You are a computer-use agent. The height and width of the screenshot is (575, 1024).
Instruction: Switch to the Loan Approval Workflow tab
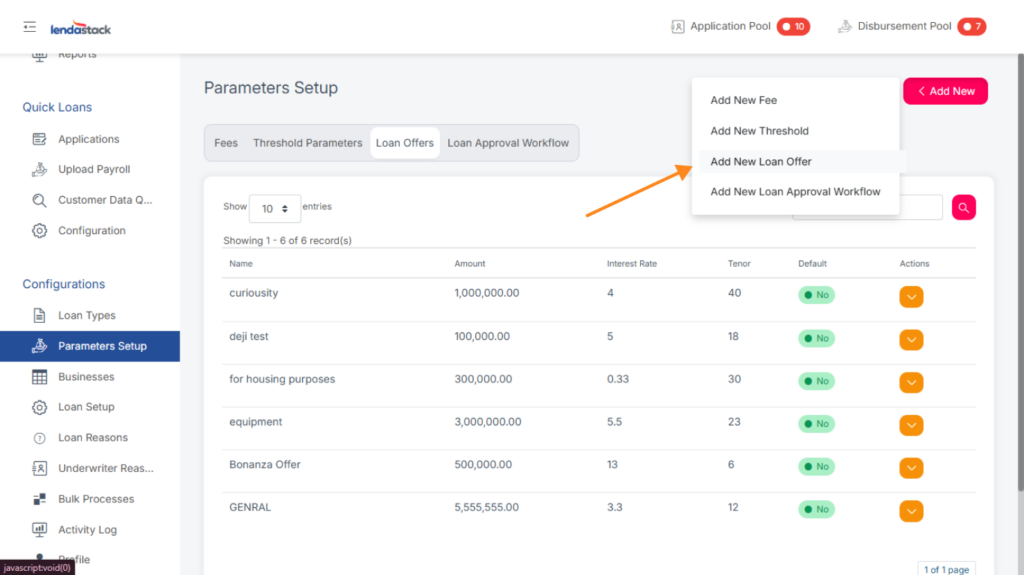(508, 143)
